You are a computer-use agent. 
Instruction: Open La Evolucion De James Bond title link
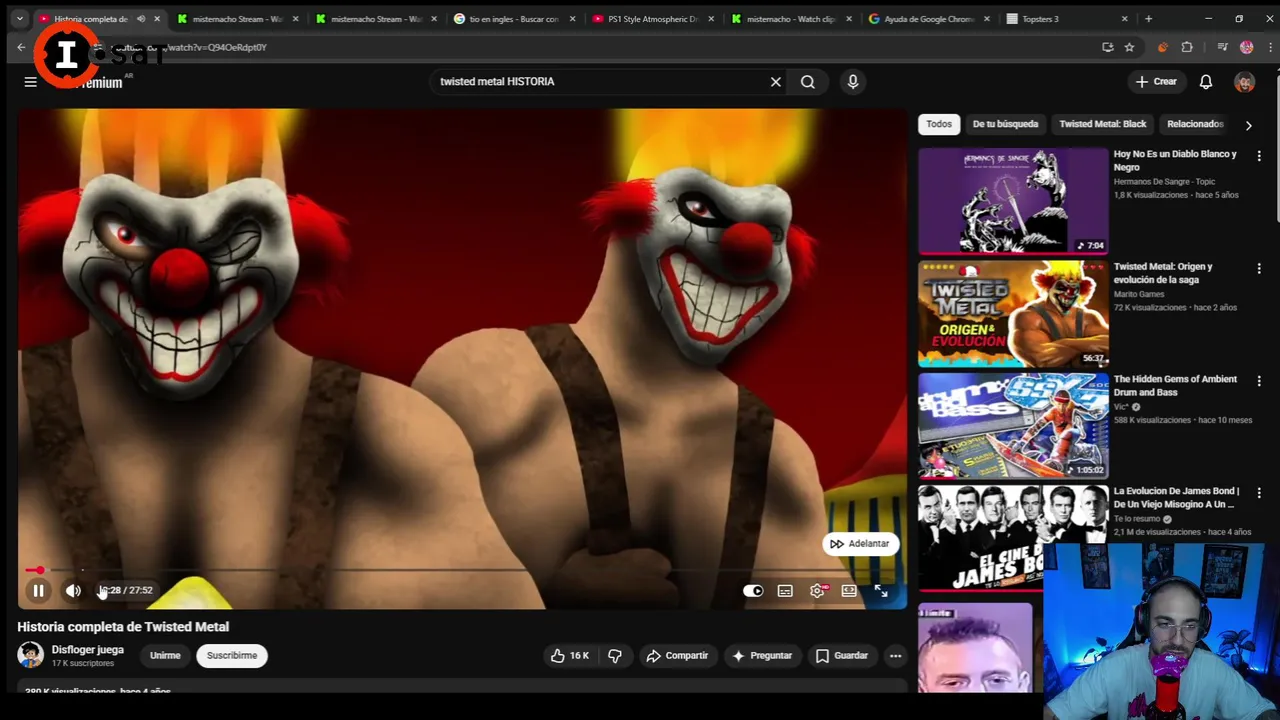[x=1176, y=497]
